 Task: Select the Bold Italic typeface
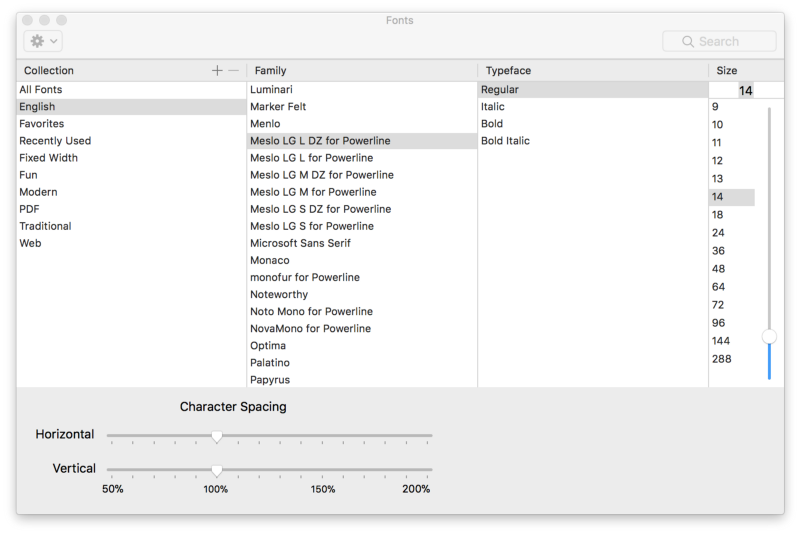[593, 141]
